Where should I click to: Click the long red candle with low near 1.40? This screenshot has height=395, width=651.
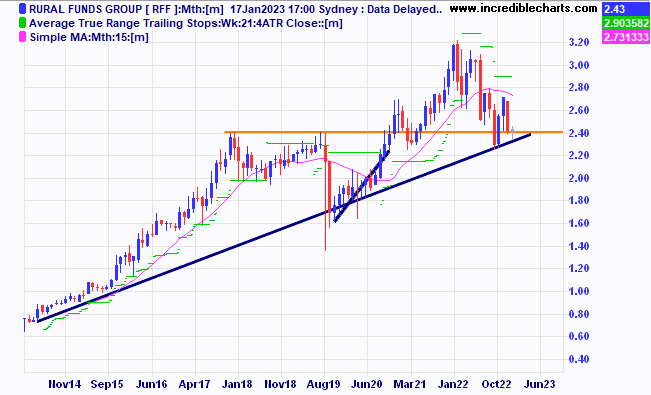pyautogui.click(x=325, y=192)
